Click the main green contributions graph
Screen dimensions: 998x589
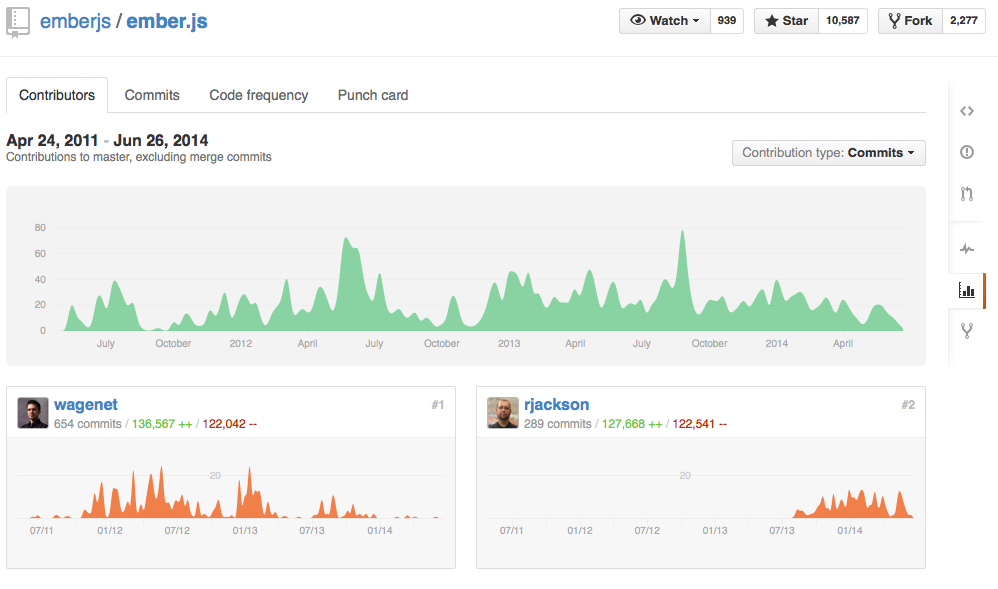tap(466, 276)
